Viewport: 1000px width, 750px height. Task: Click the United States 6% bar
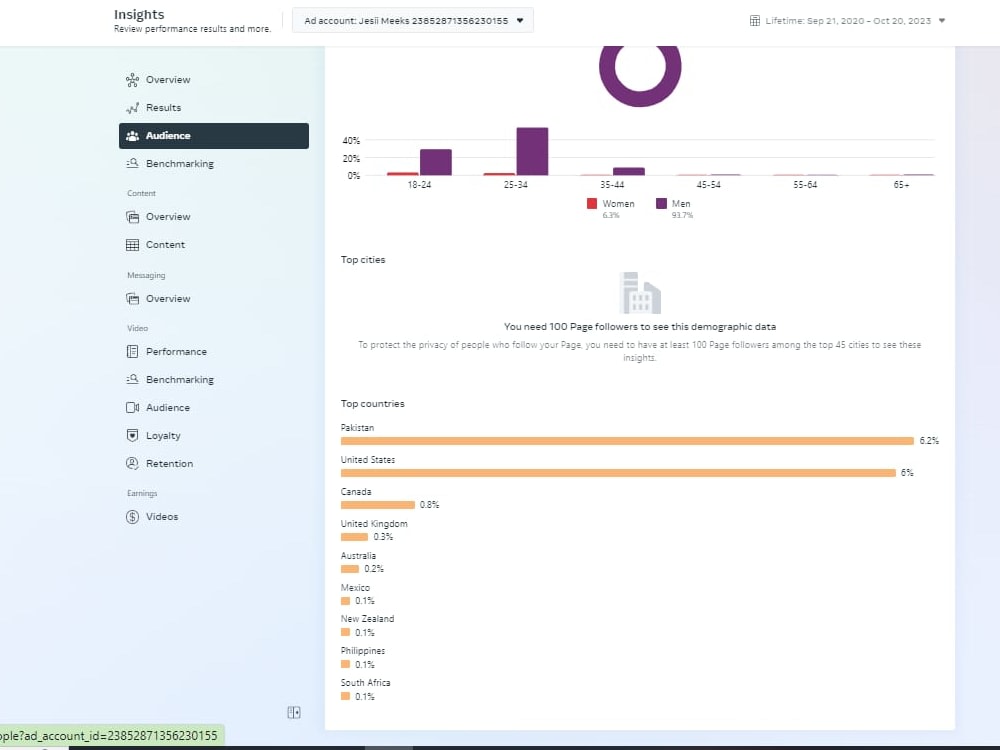(x=618, y=473)
